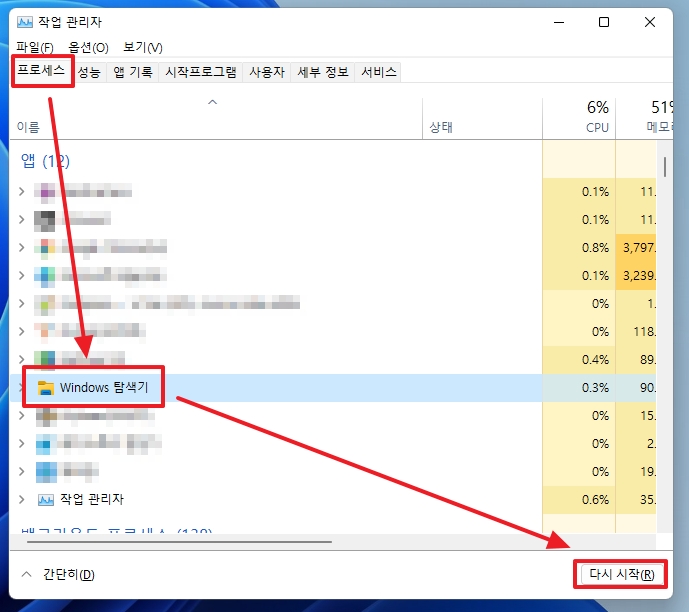This screenshot has width=689, height=612.
Task: Click the vertical scrollbar thumb of the process list
Action: (665, 167)
